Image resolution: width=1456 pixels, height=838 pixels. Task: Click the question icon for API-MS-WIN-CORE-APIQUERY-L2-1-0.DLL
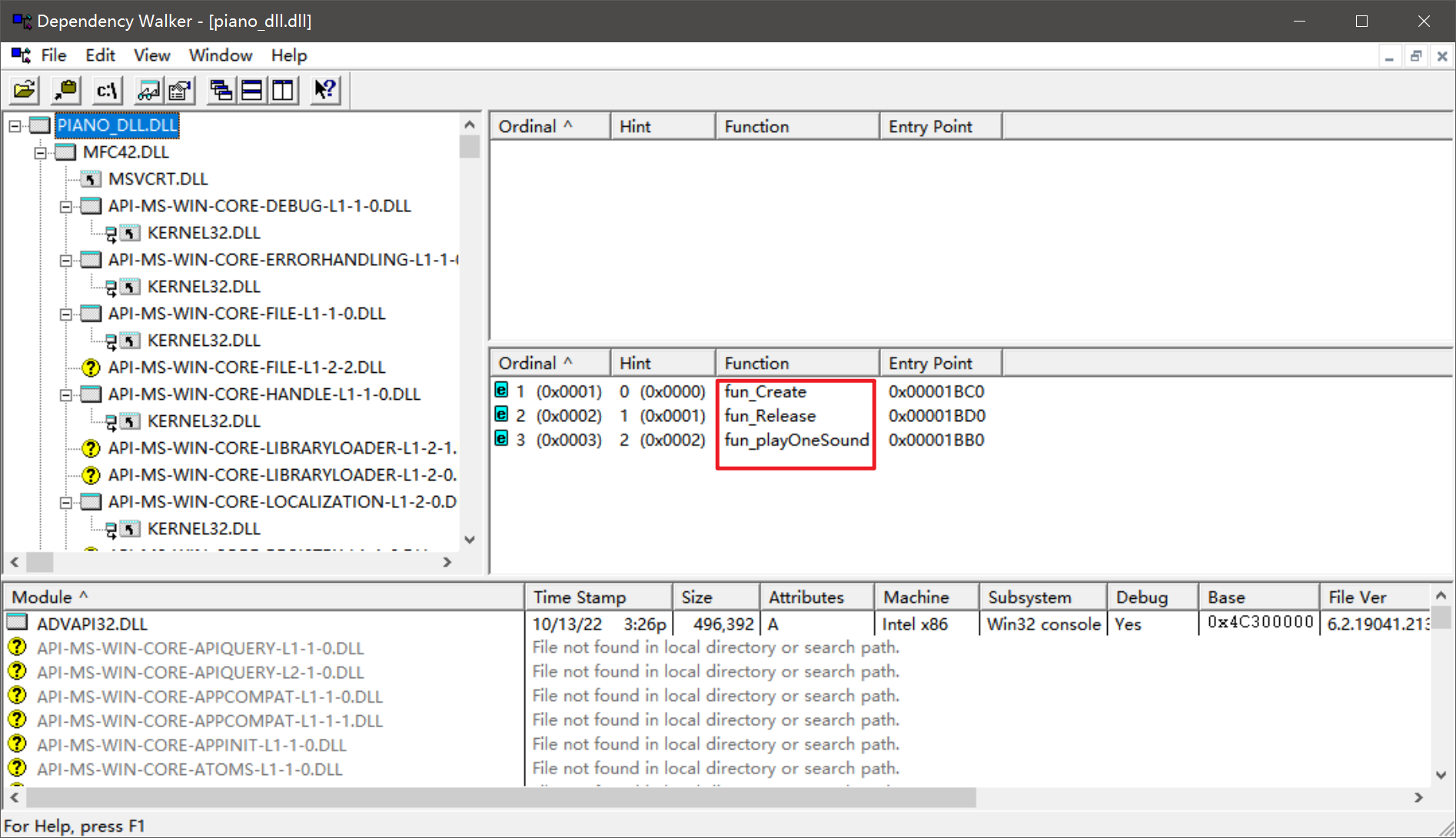(17, 671)
